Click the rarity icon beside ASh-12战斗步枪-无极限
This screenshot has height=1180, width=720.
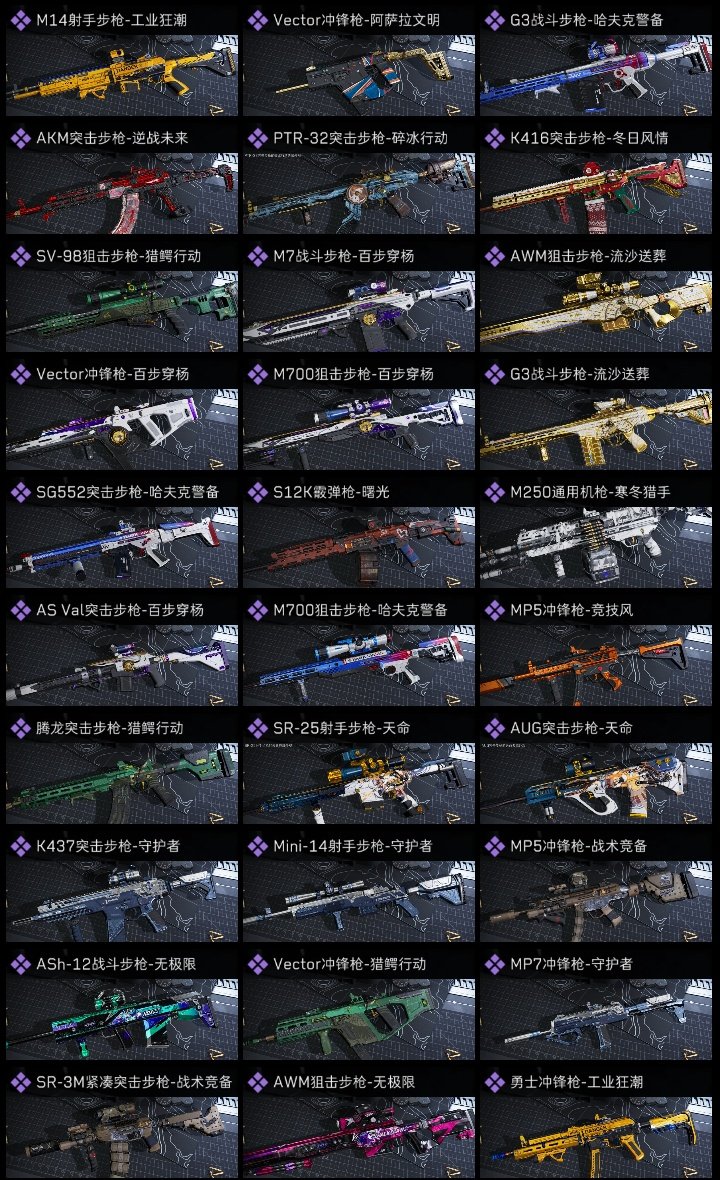(20, 964)
